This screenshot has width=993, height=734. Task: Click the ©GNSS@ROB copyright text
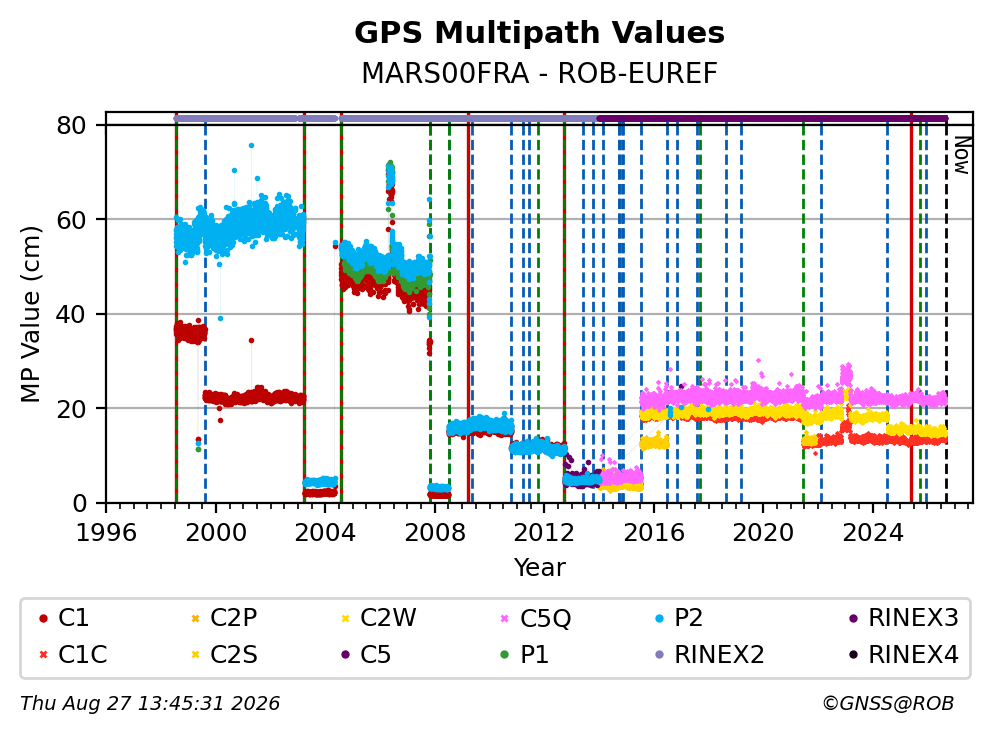click(888, 704)
